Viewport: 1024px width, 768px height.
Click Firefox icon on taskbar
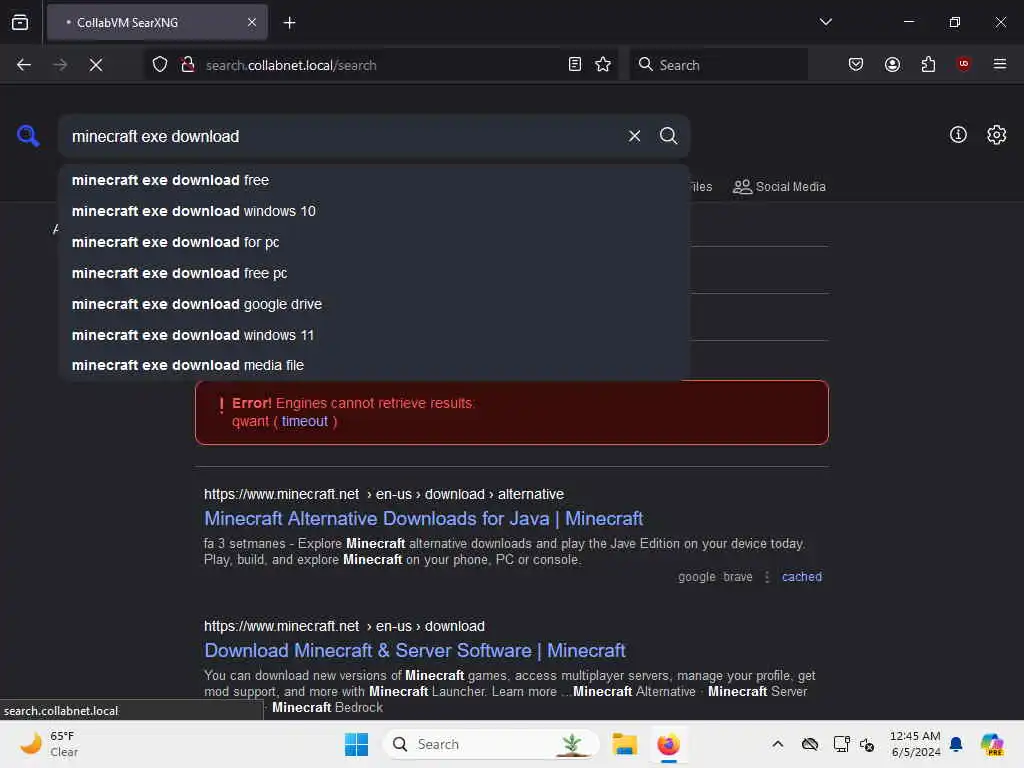click(668, 744)
